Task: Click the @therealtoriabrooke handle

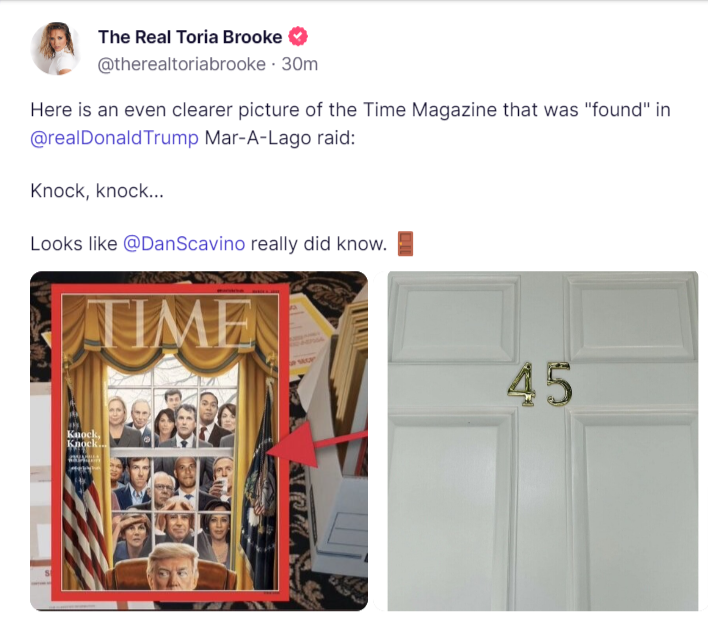Action: click(182, 64)
